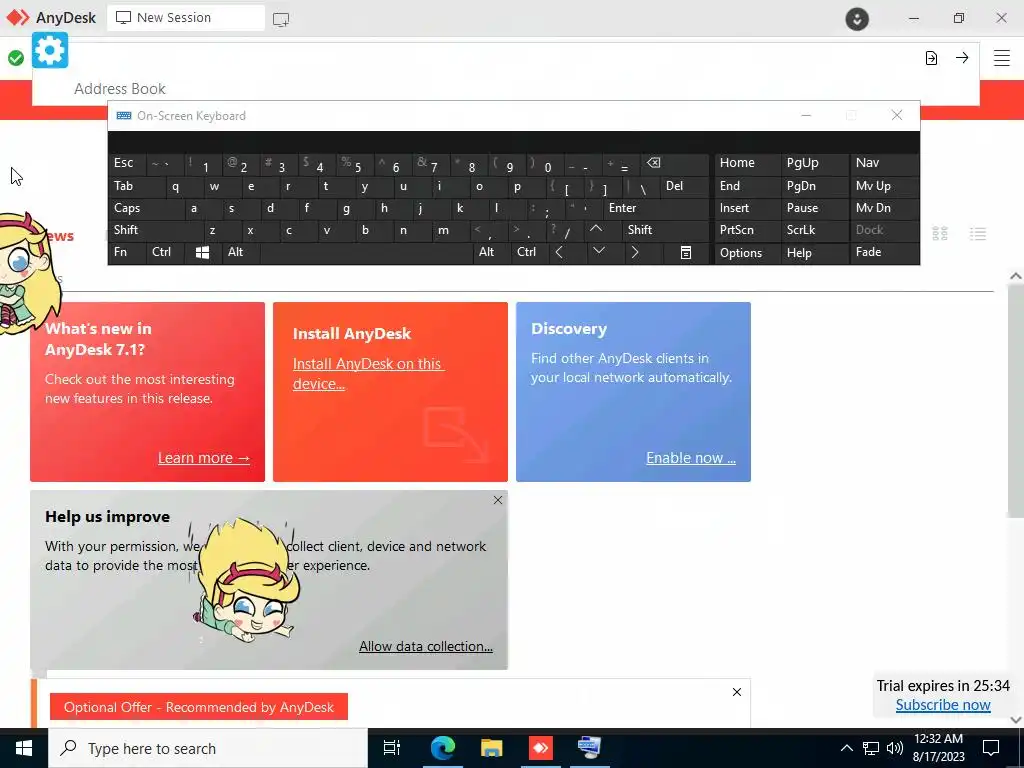Click the On-Screen Keyboard taskbar icon
The height and width of the screenshot is (768, 1024).
590,748
